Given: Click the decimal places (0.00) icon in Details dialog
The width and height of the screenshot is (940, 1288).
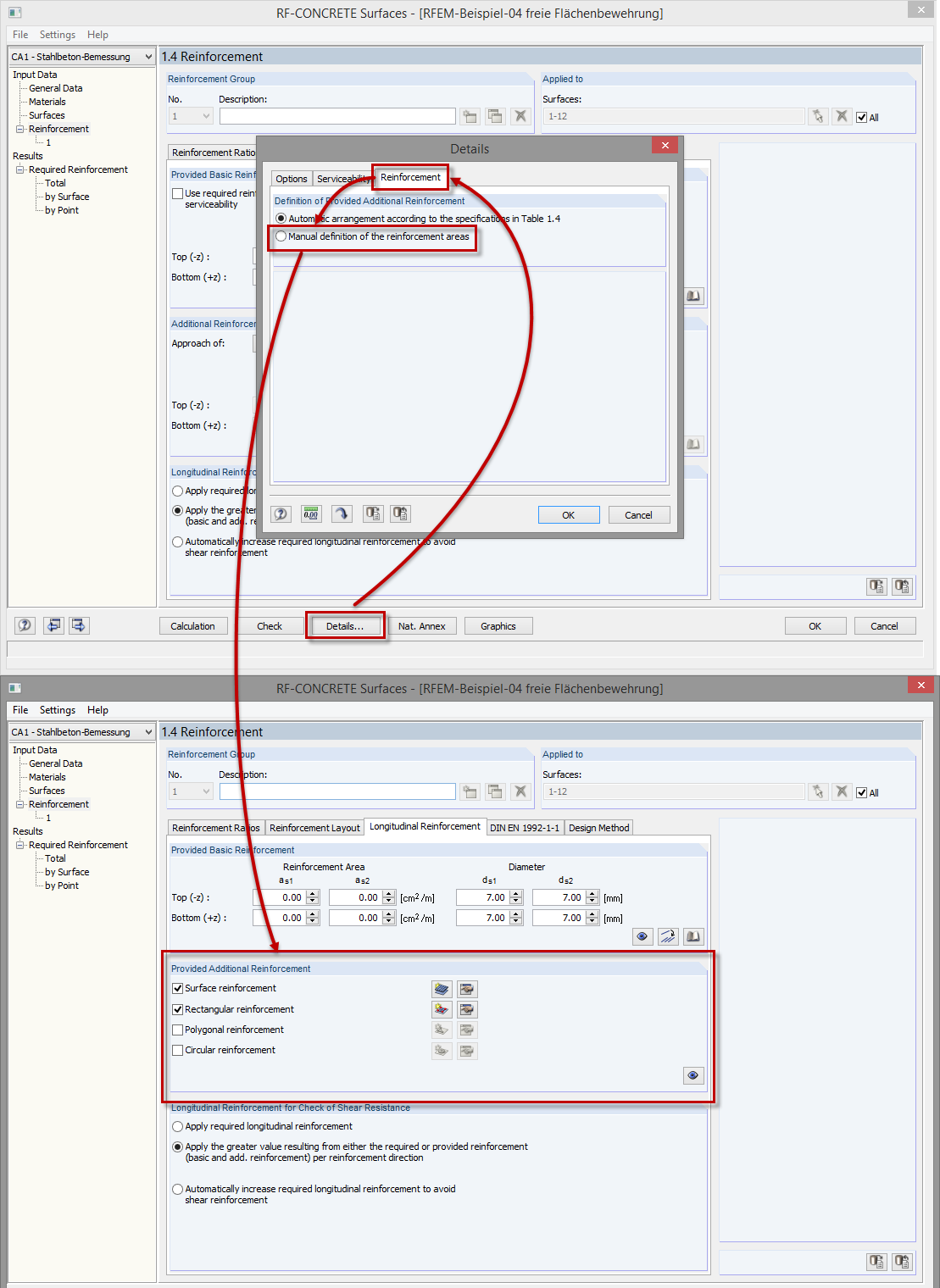Looking at the screenshot, I should 310,514.
